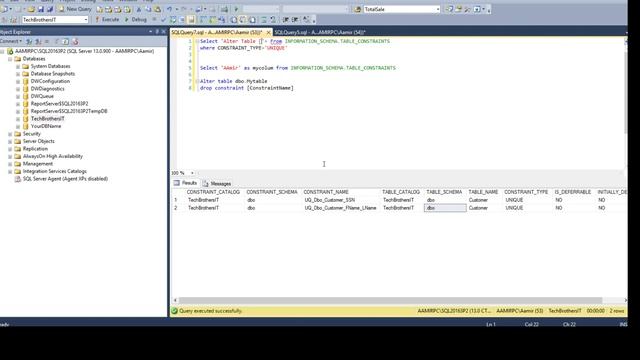Viewport: 640px width, 360px height.
Task: Pin the Object Explorer pane
Action: tap(157, 31)
